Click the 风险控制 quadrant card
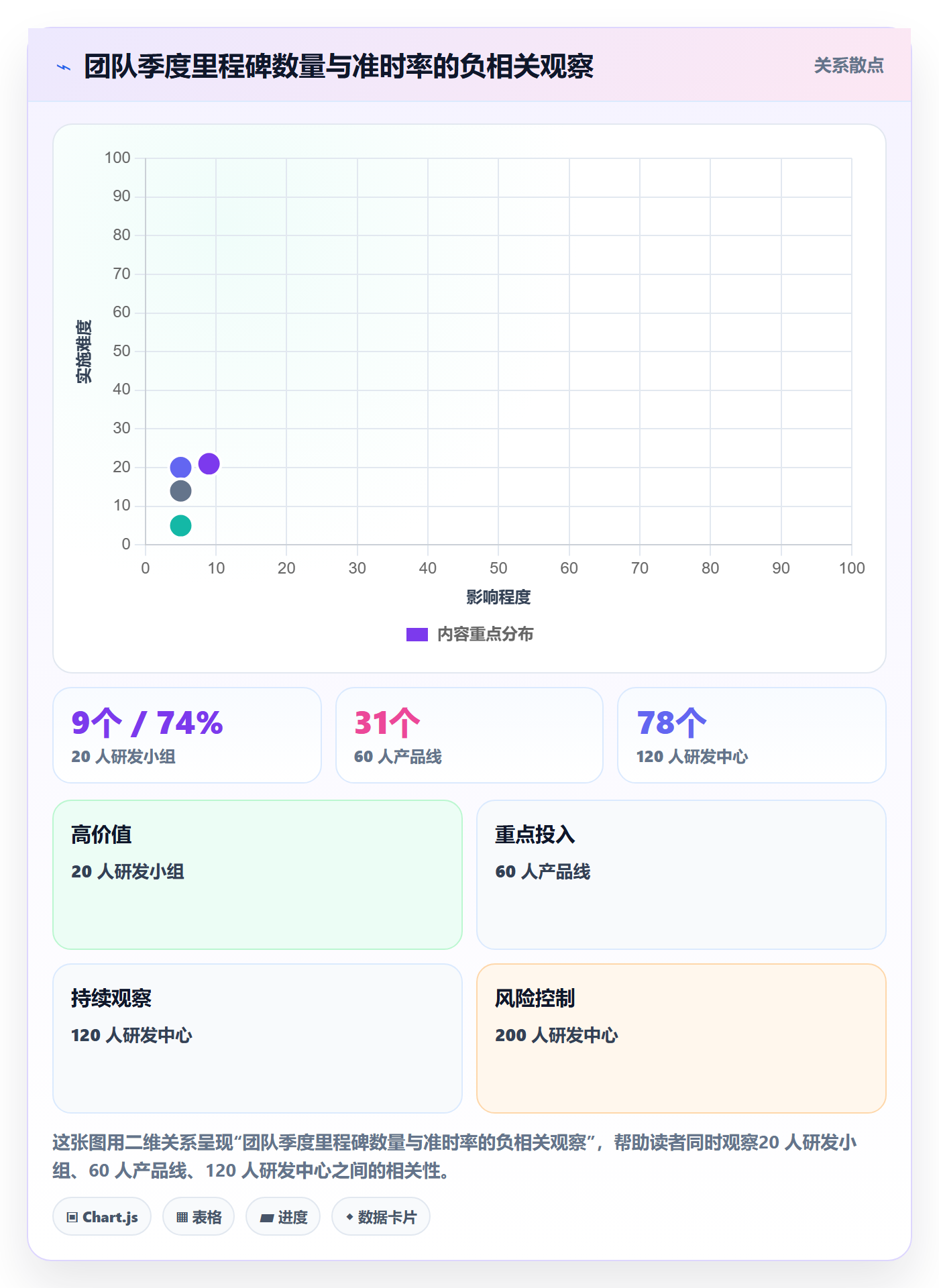Screen dimensions: 939x1288 tap(681, 1038)
